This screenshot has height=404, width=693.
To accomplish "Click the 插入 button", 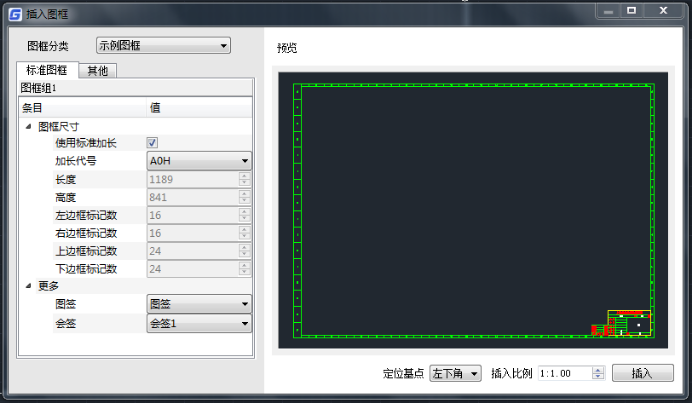I will (641, 373).
